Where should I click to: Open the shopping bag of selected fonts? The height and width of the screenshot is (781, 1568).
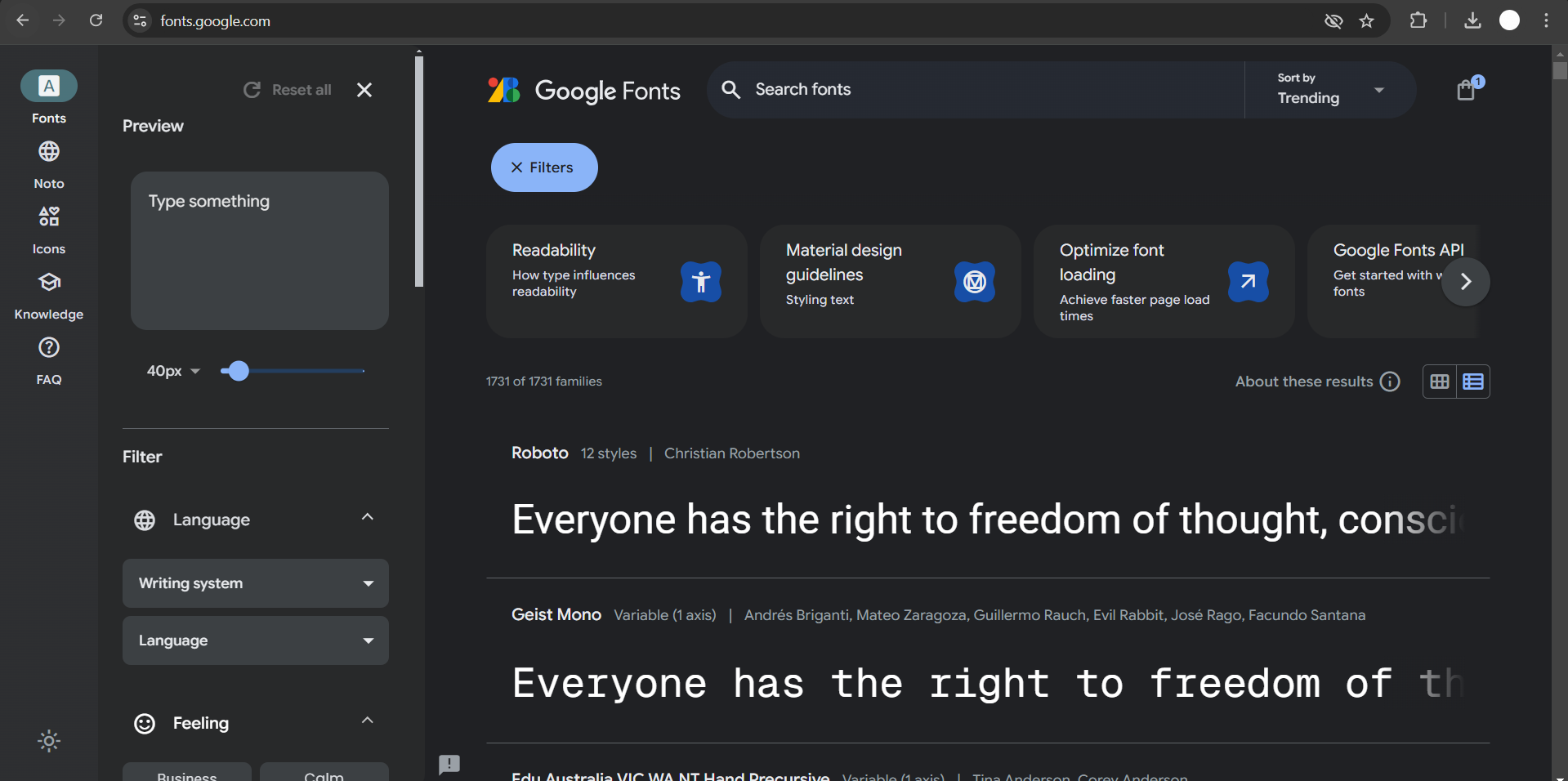coord(1467,90)
